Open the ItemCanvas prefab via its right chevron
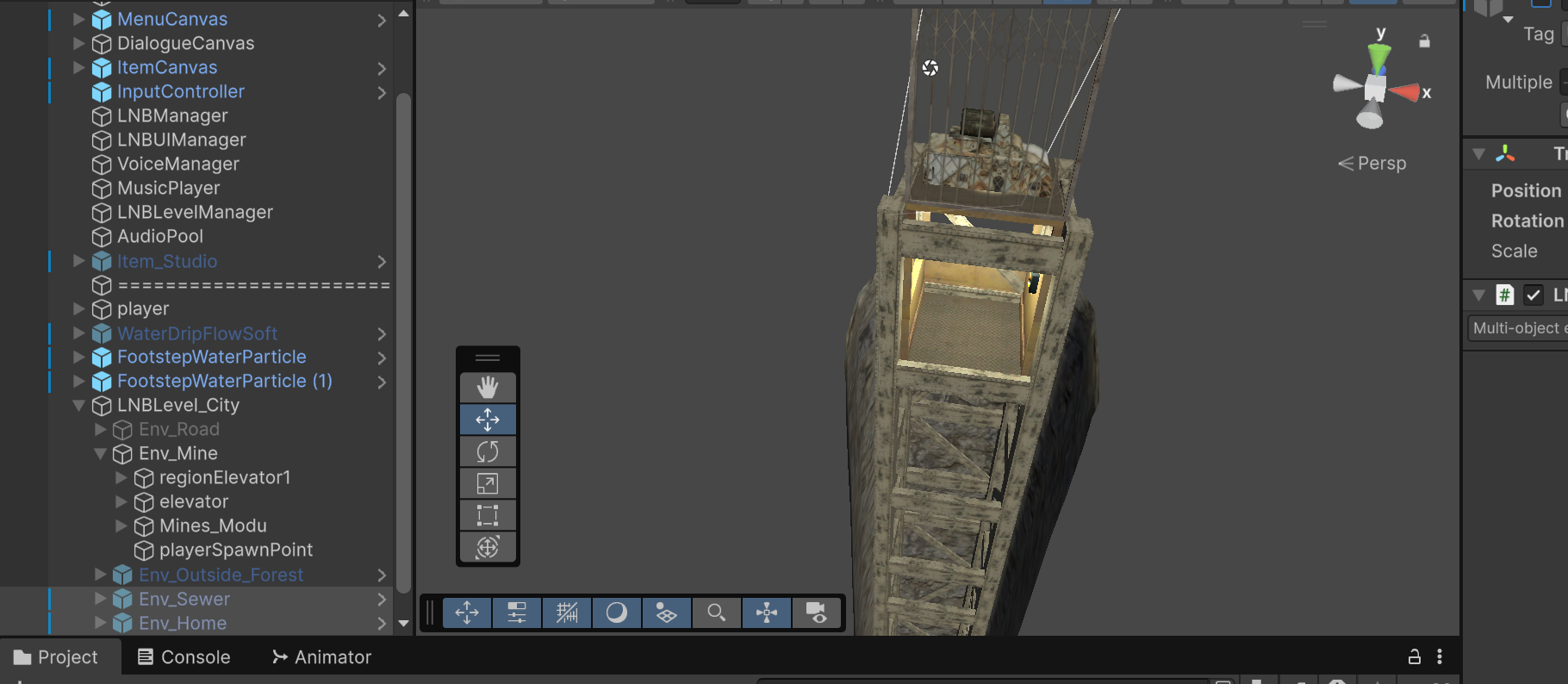 (382, 68)
